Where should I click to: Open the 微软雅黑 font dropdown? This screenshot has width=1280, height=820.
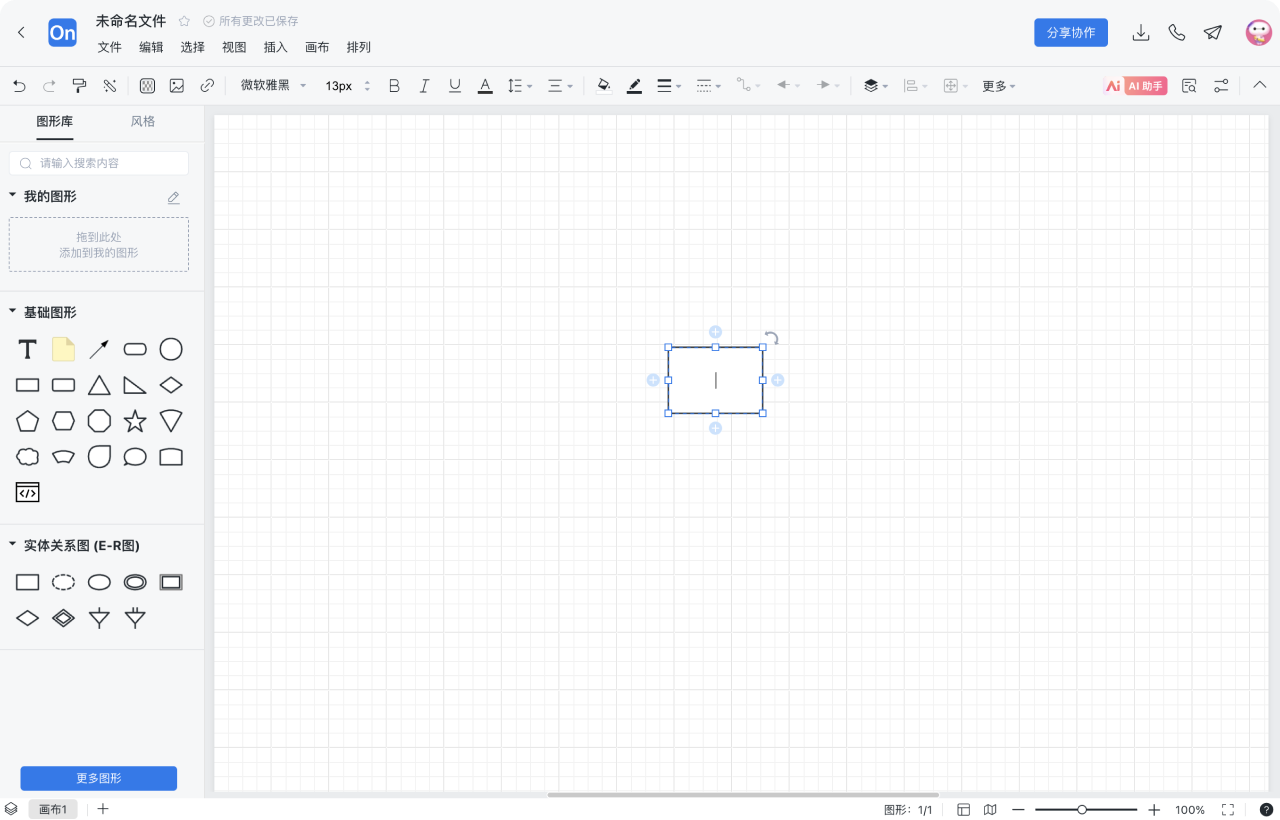point(273,86)
